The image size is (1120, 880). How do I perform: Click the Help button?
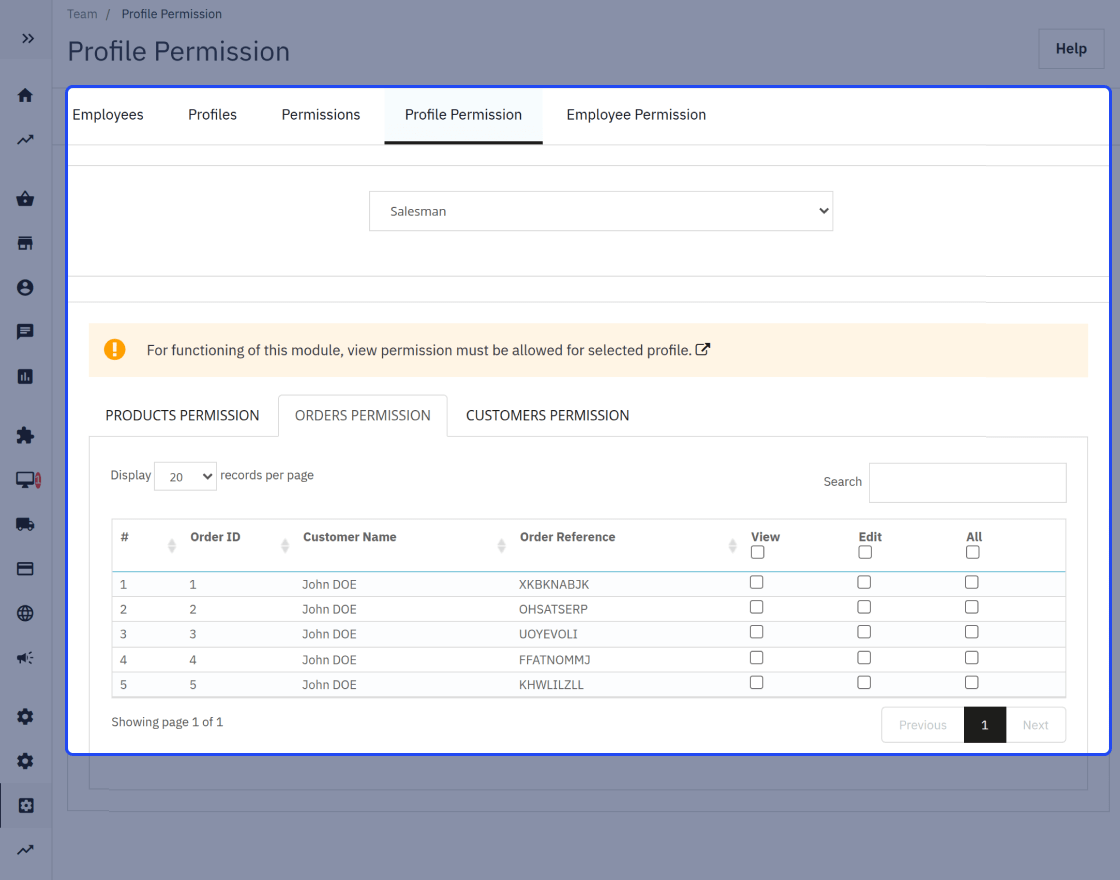click(1071, 49)
